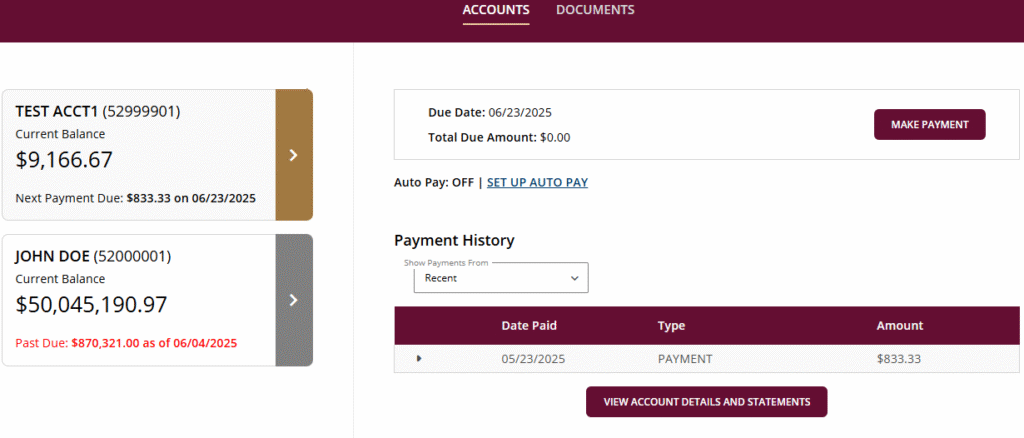Click the Amount column header

900,325
